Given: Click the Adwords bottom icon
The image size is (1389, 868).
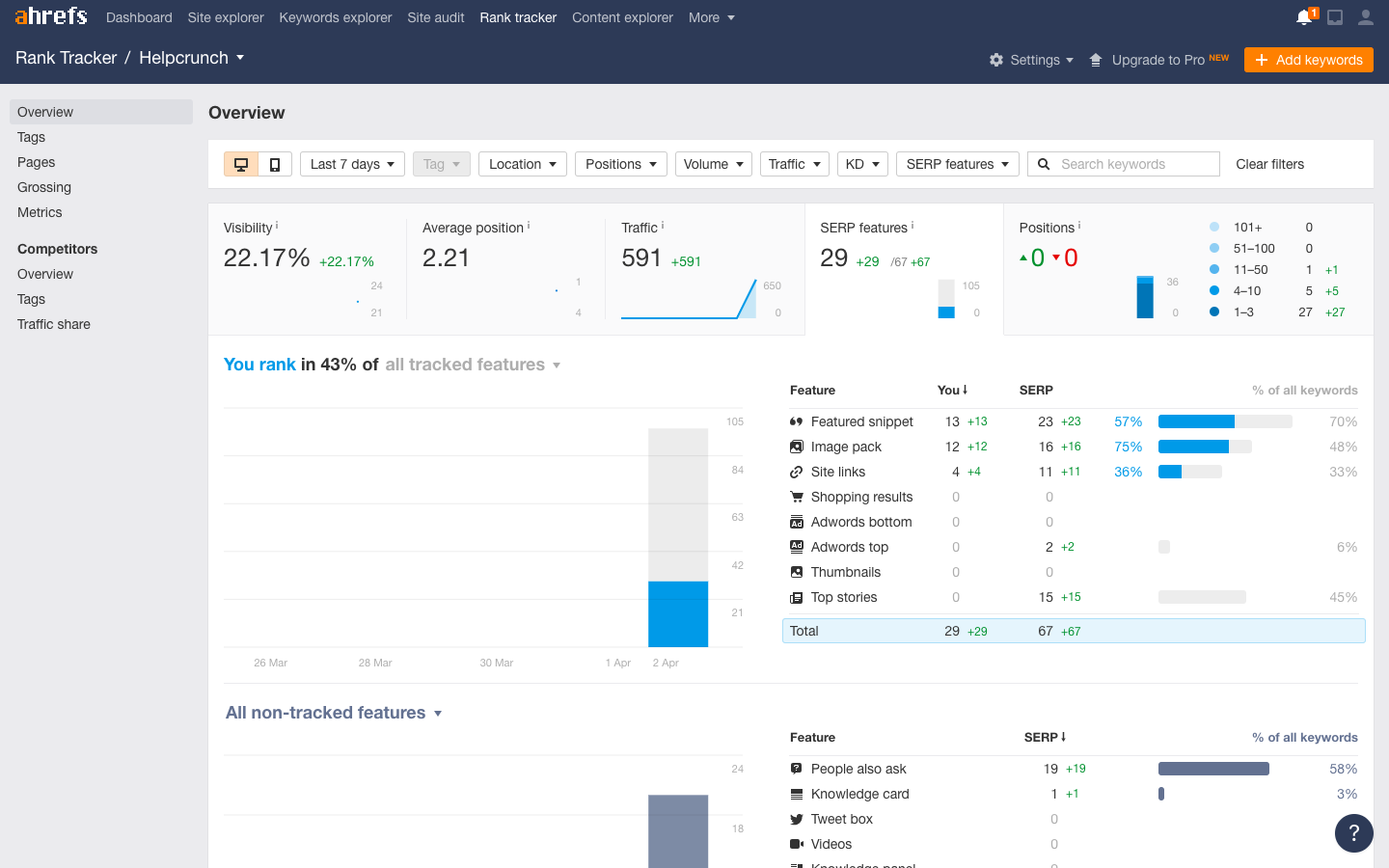Looking at the screenshot, I should point(796,522).
